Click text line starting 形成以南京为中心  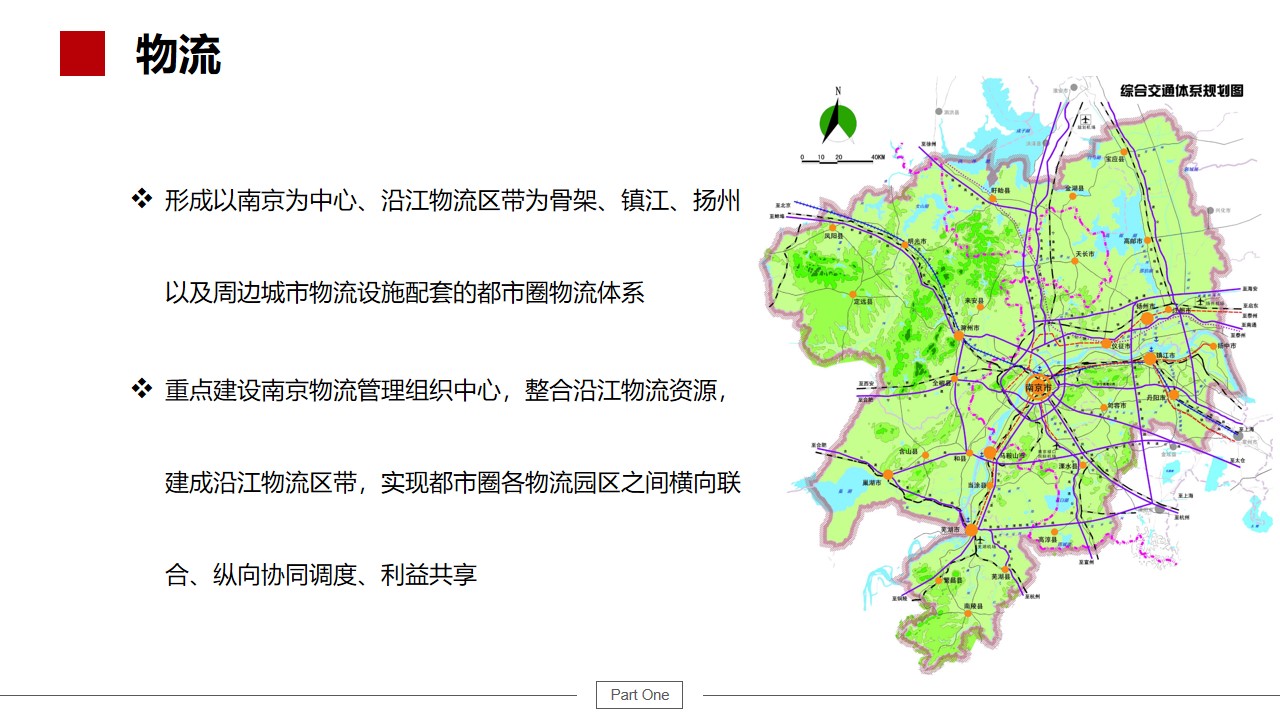452,200
